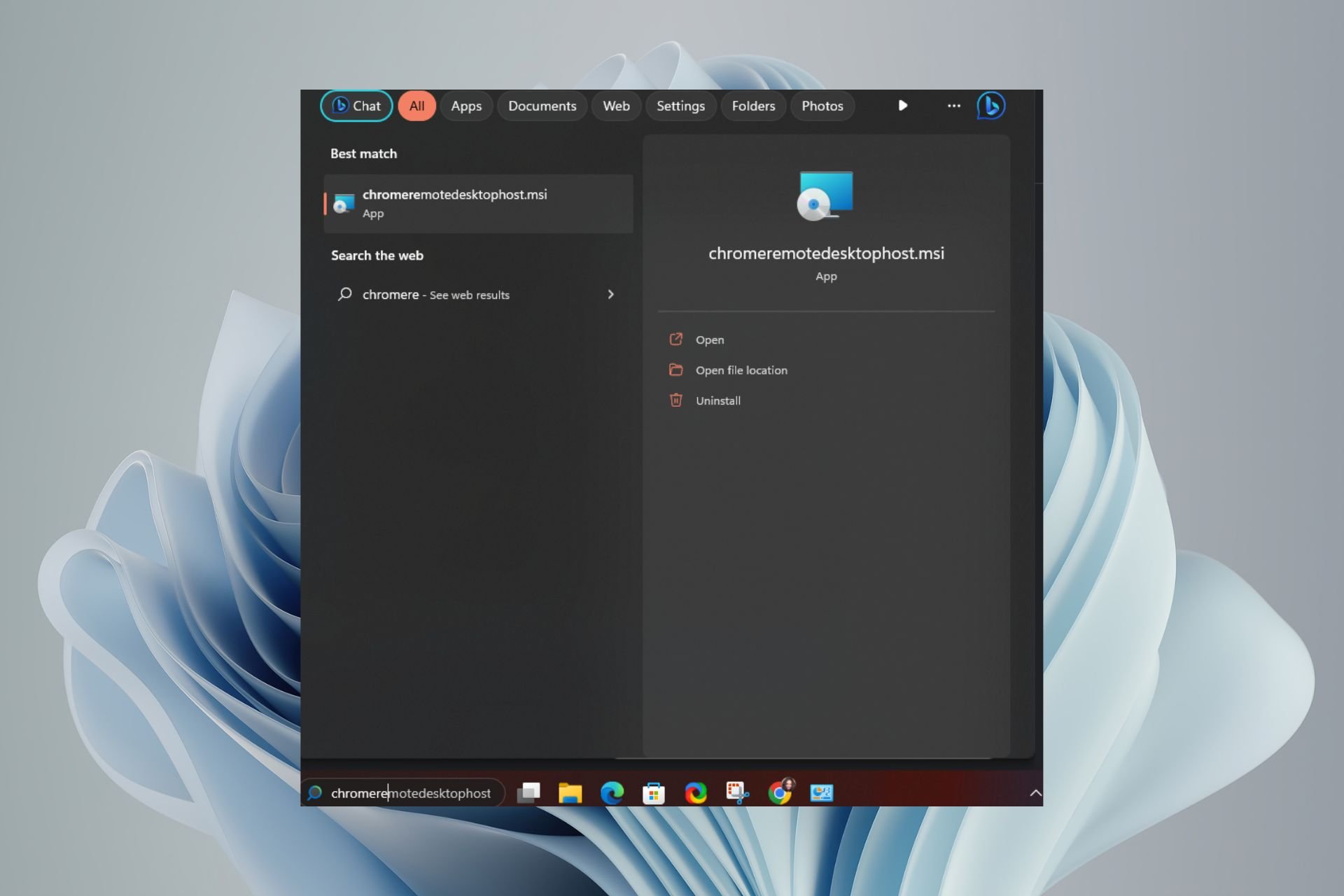Click the Bing icon at top right

pyautogui.click(x=991, y=106)
